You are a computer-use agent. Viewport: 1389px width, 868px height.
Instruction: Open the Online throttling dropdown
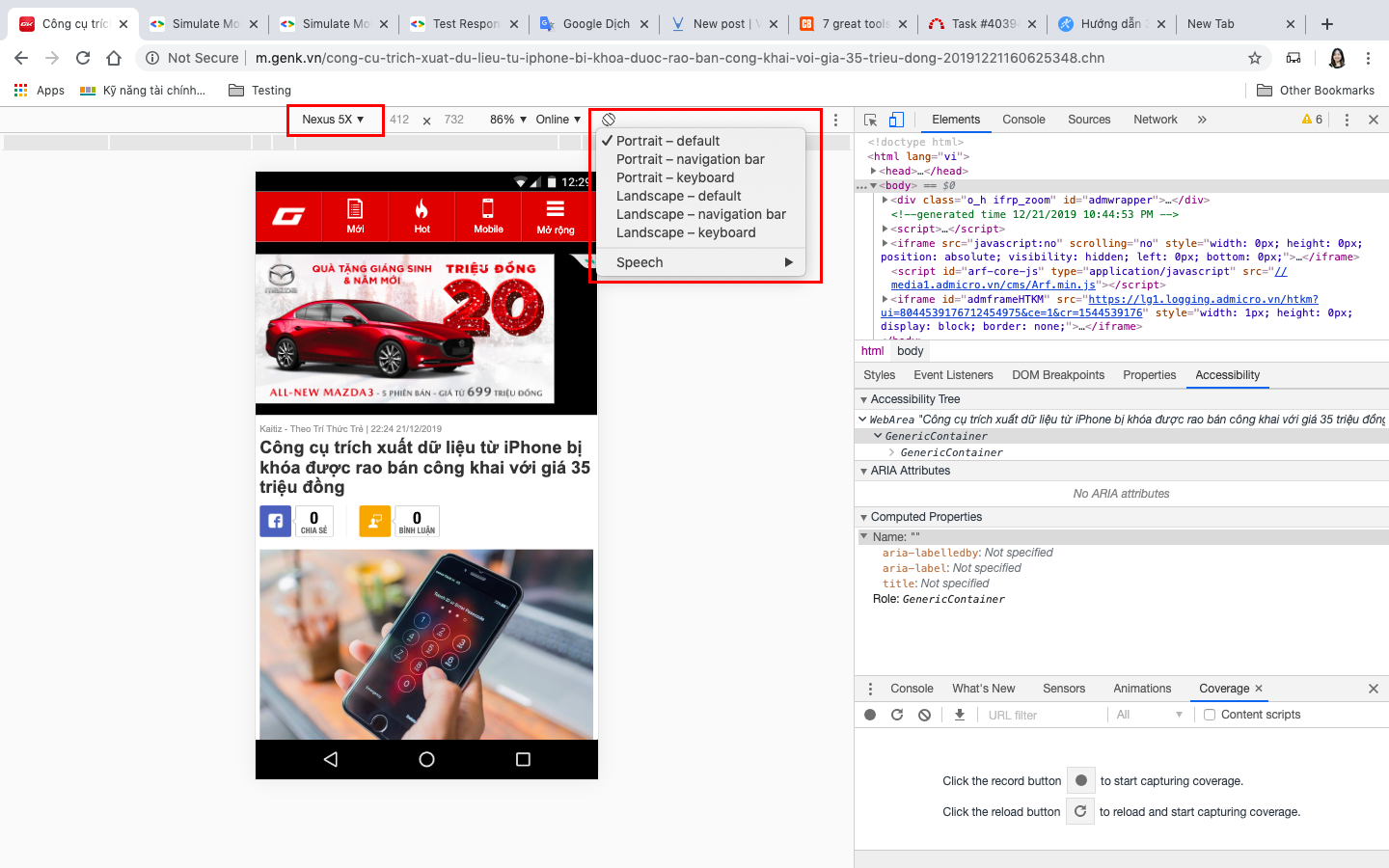pyautogui.click(x=558, y=120)
